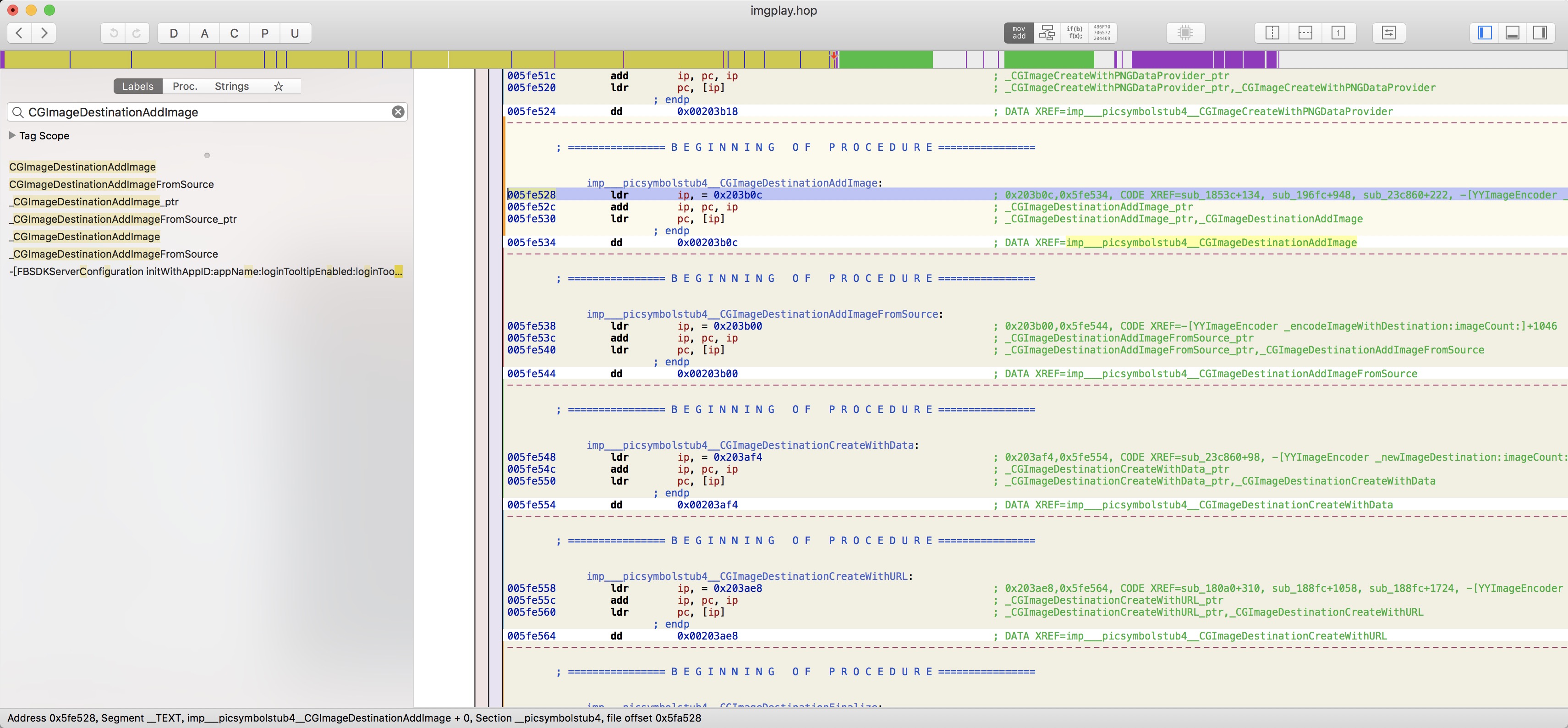Screen dimensions: 1568x728
Task: Expand the Tag Scope disclosure triangle
Action: [x=11, y=136]
